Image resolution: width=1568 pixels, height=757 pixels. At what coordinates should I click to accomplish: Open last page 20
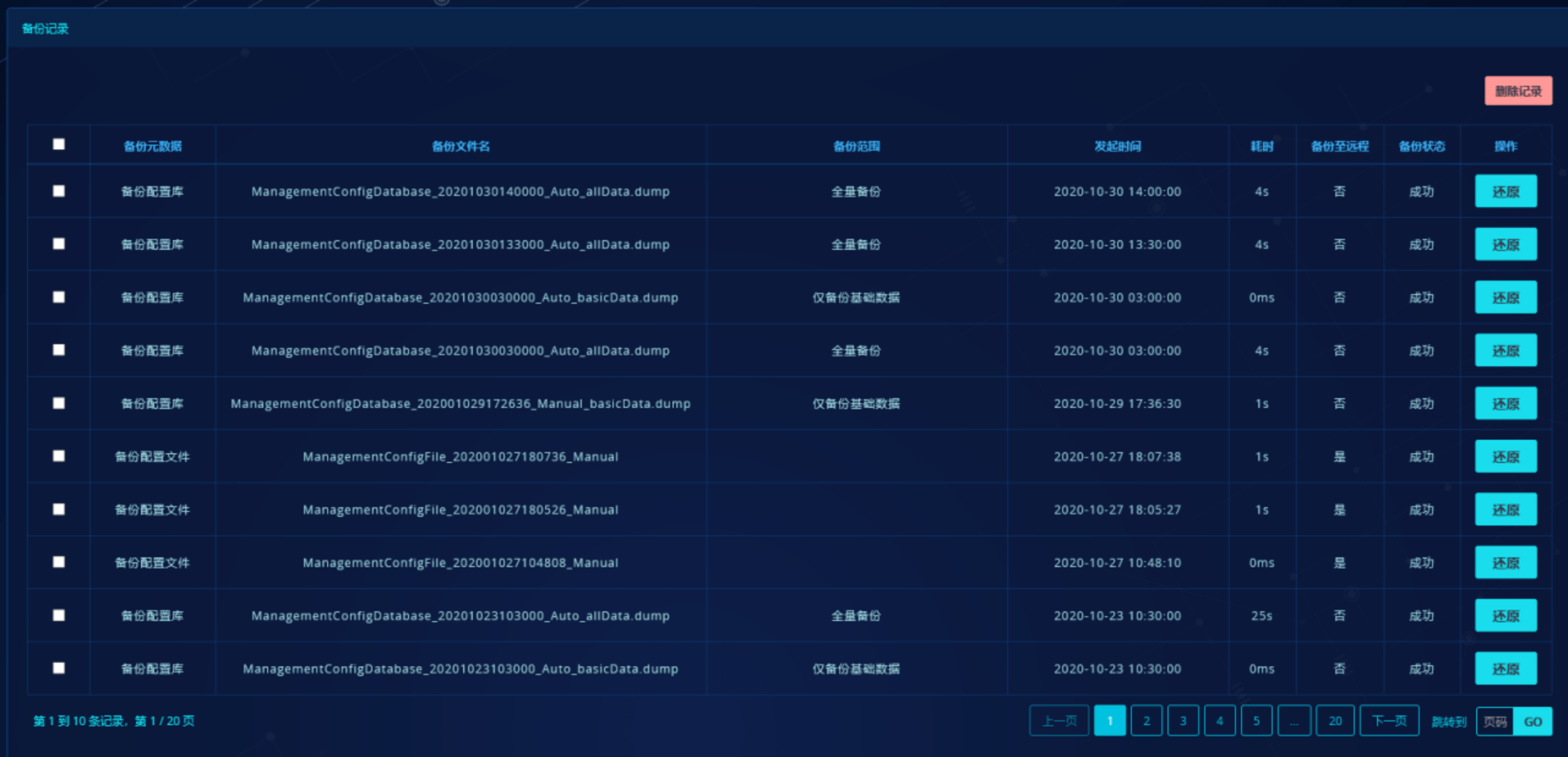click(1335, 721)
